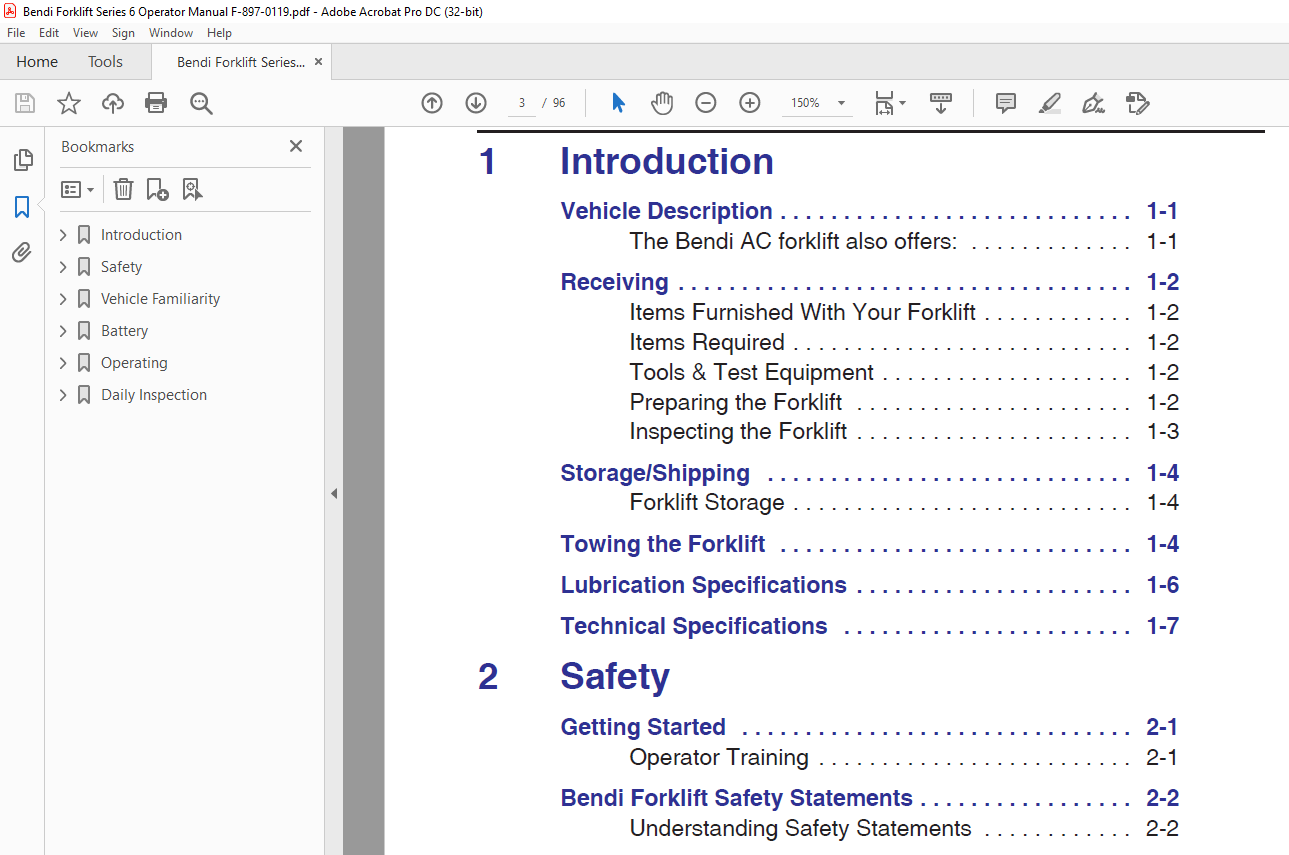Collapse the navigation pane handle
Viewport: 1289px width, 855px height.
[334, 493]
